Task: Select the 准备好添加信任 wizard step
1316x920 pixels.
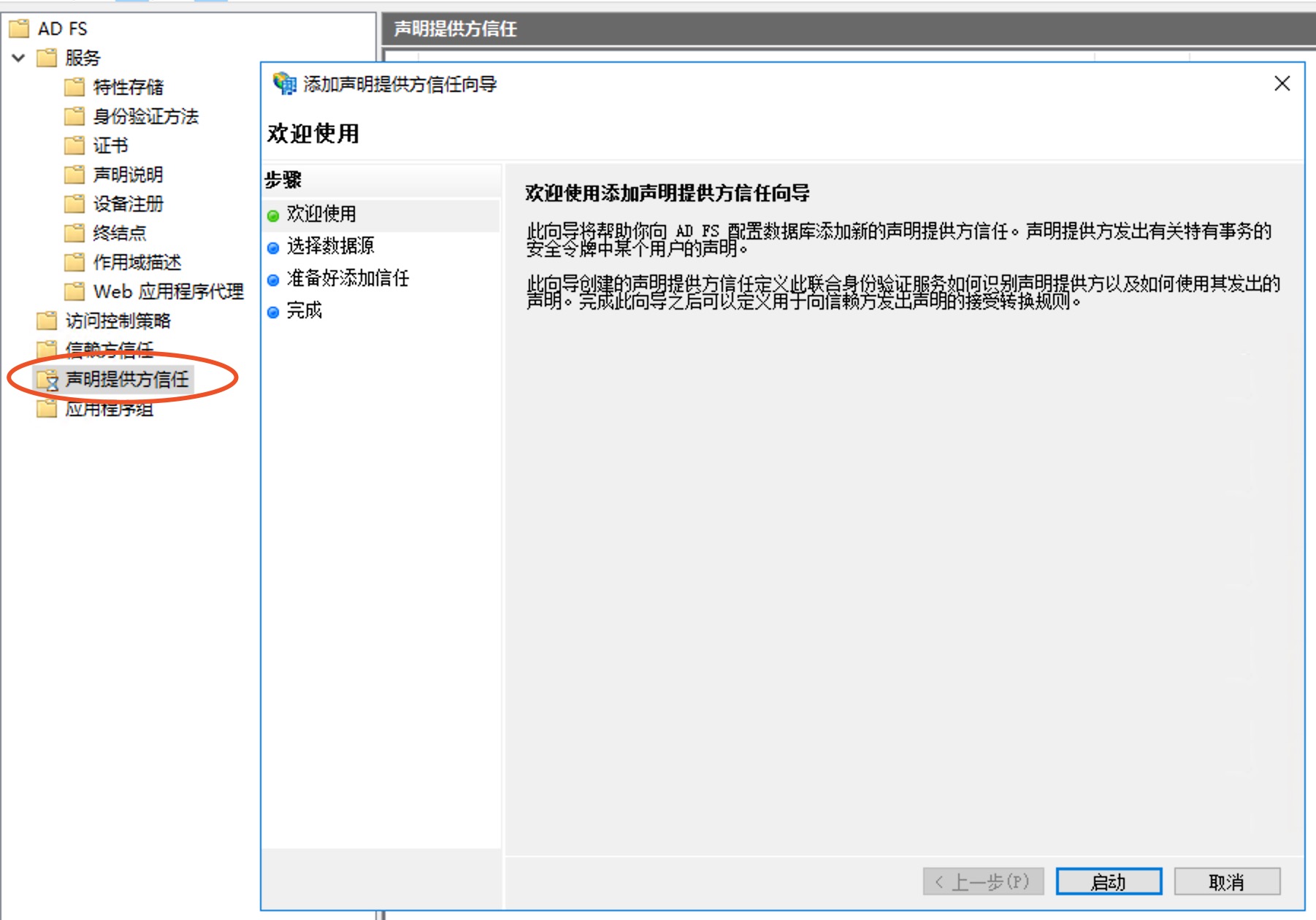Action: 348,278
